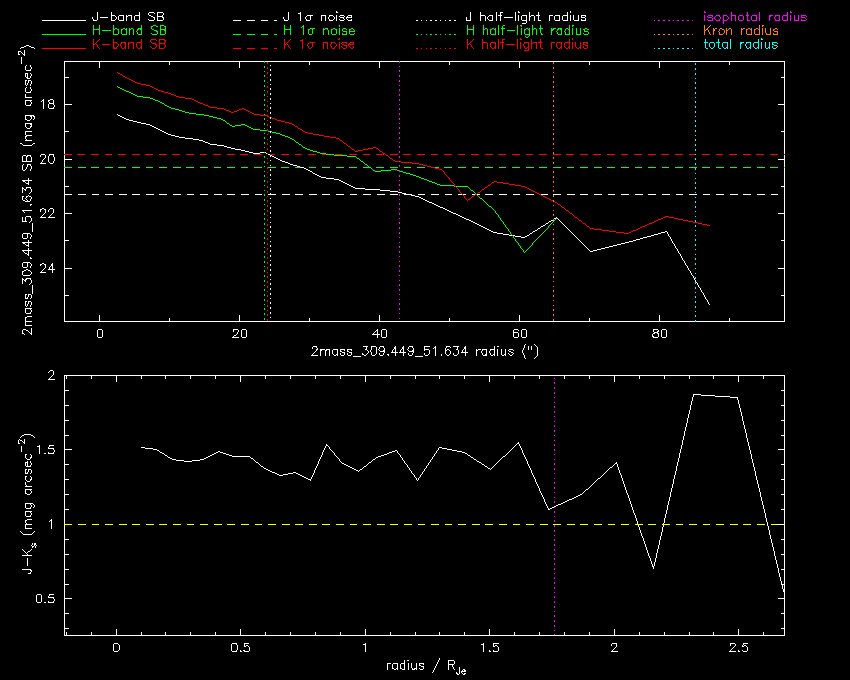Click the K-band SB legend label
The image size is (850, 680).
[129, 44]
